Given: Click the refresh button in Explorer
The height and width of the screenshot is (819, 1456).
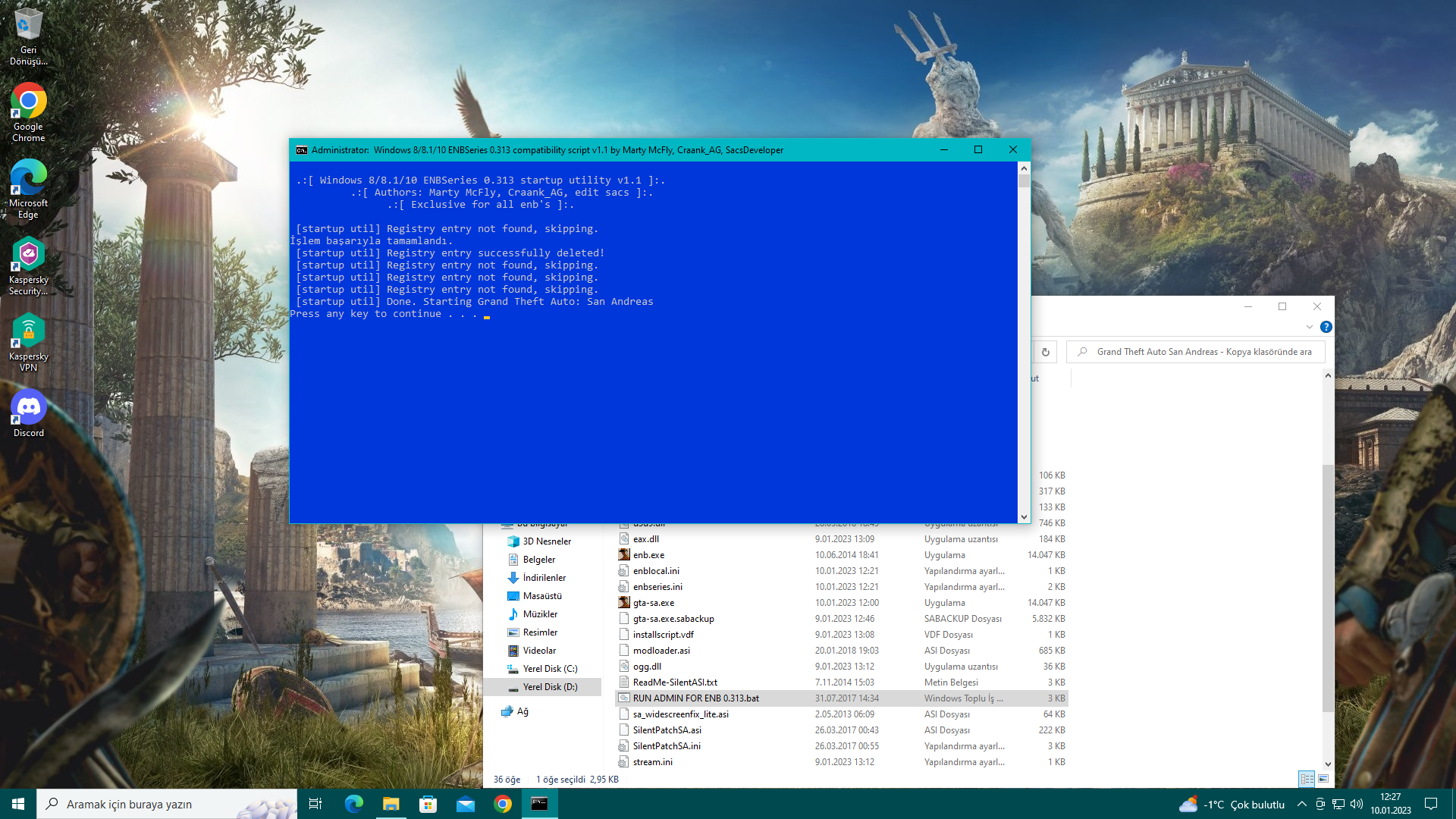Looking at the screenshot, I should click(x=1045, y=352).
